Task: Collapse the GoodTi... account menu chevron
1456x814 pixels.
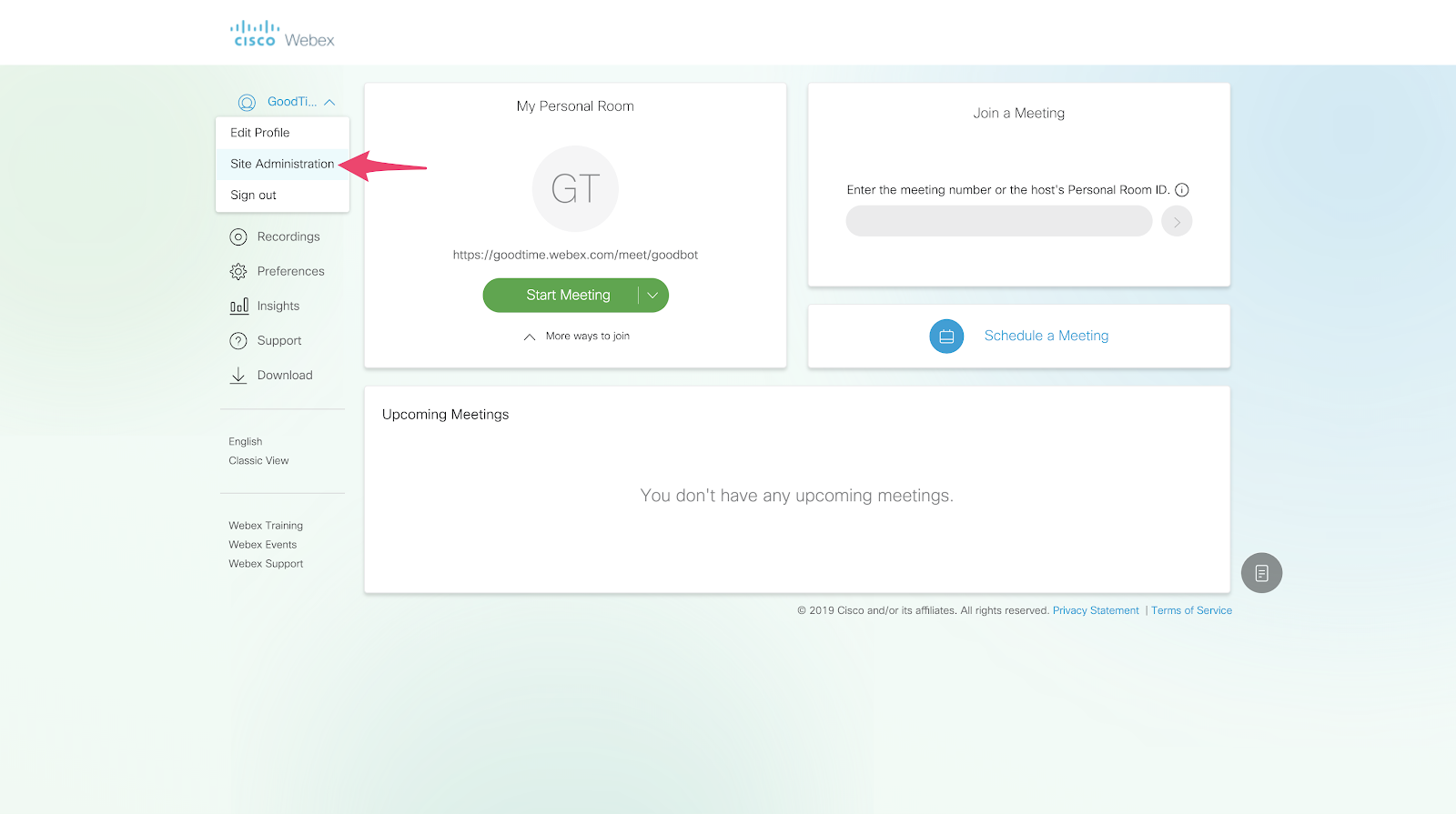Action: (329, 103)
